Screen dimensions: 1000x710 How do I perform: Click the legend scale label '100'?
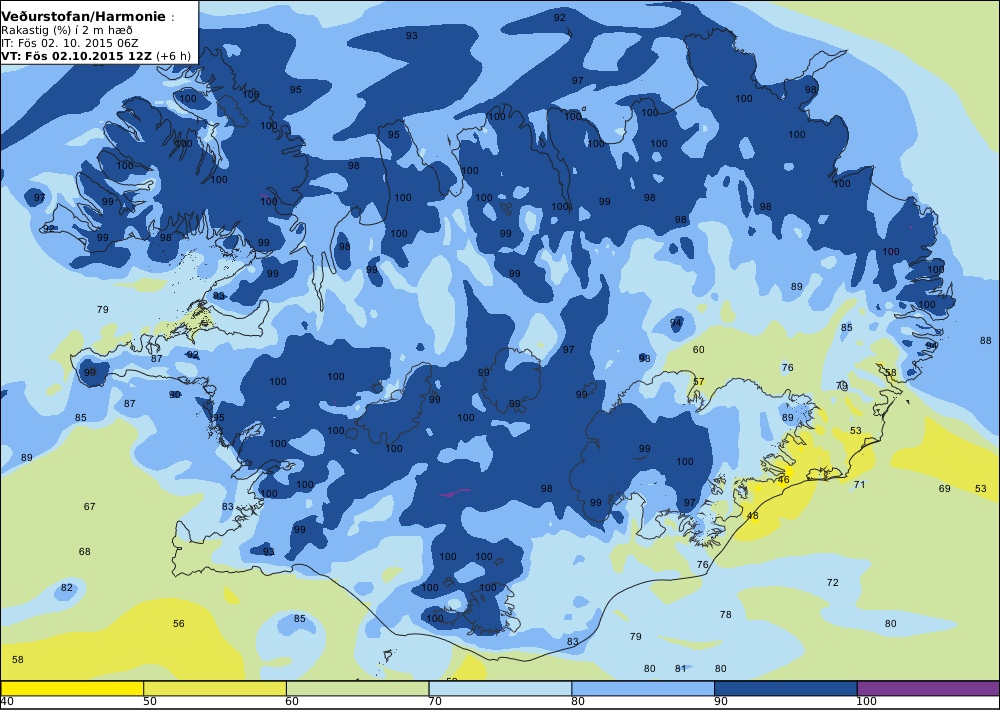tap(866, 702)
